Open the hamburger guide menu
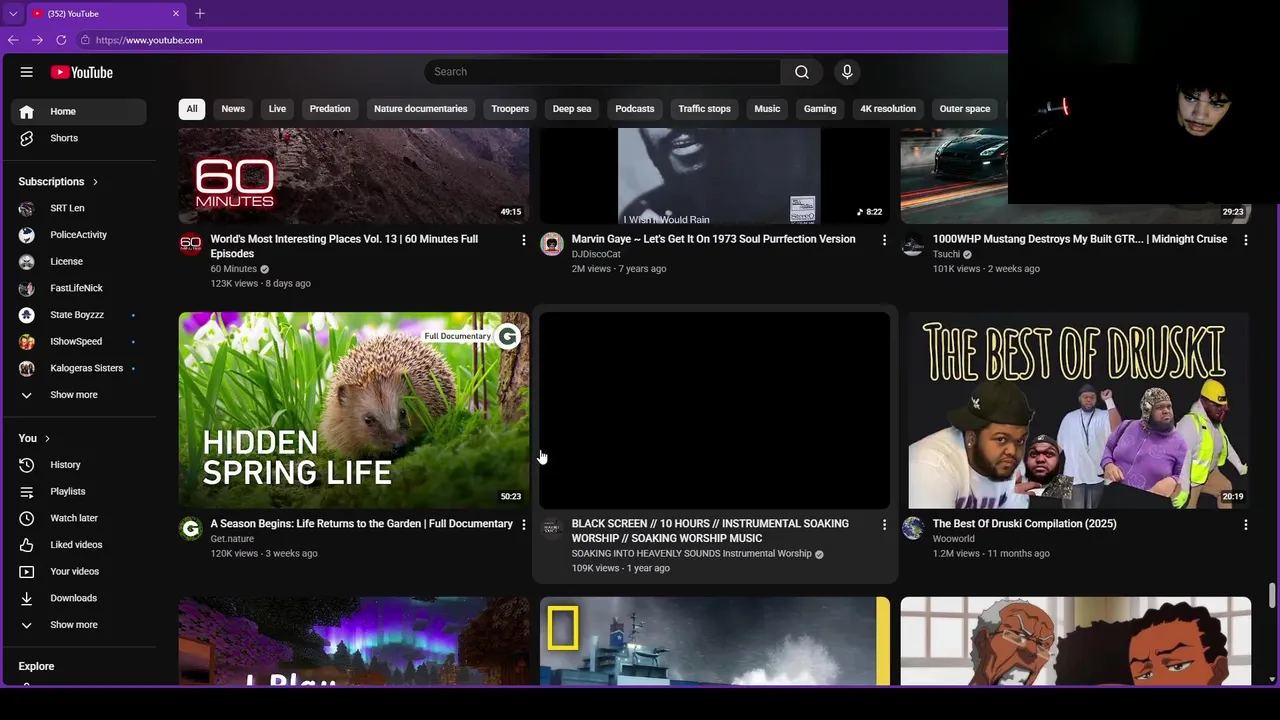Viewport: 1280px width, 720px height. [x=27, y=72]
